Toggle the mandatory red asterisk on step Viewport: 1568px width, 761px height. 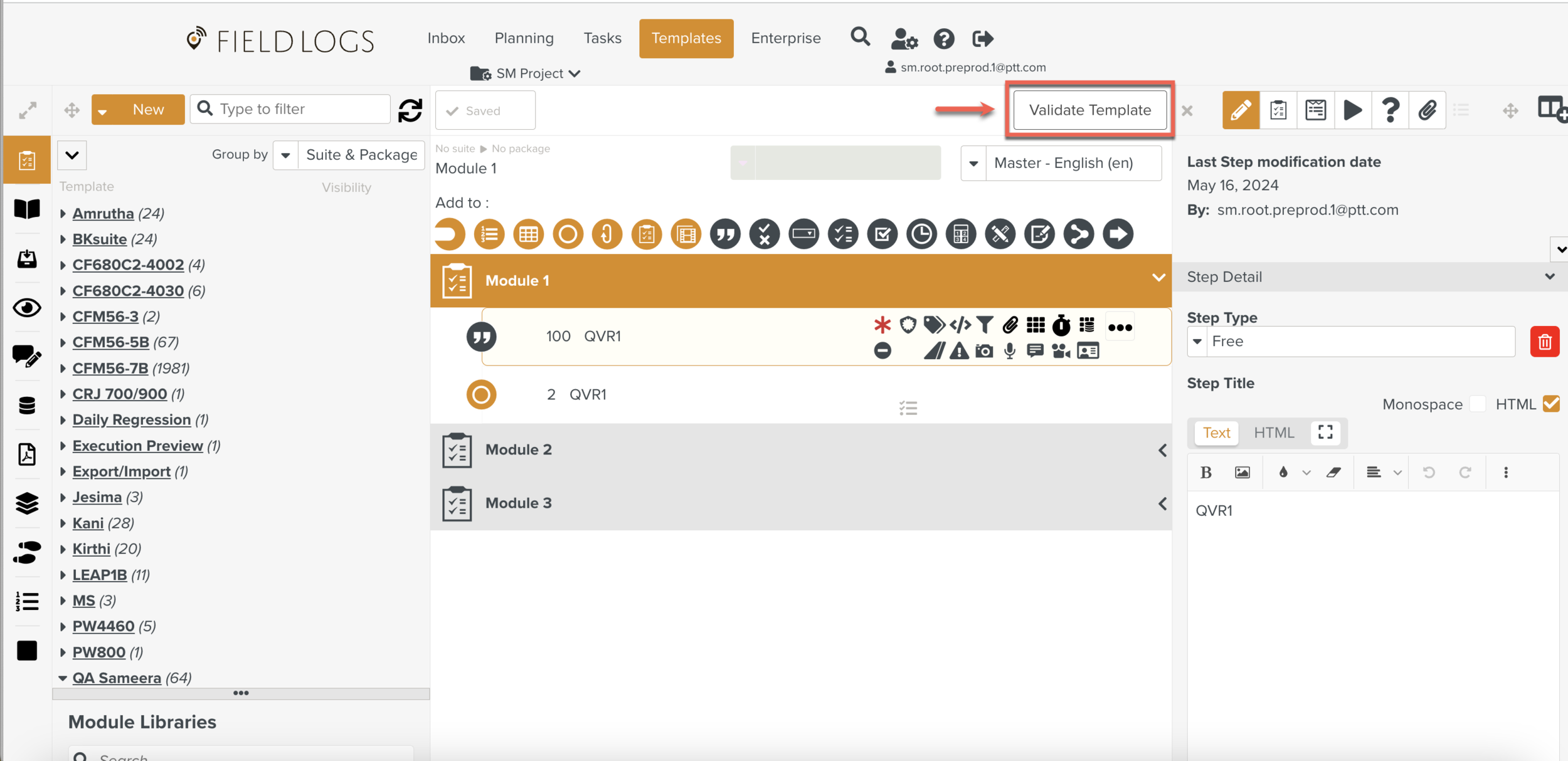pyautogui.click(x=882, y=325)
